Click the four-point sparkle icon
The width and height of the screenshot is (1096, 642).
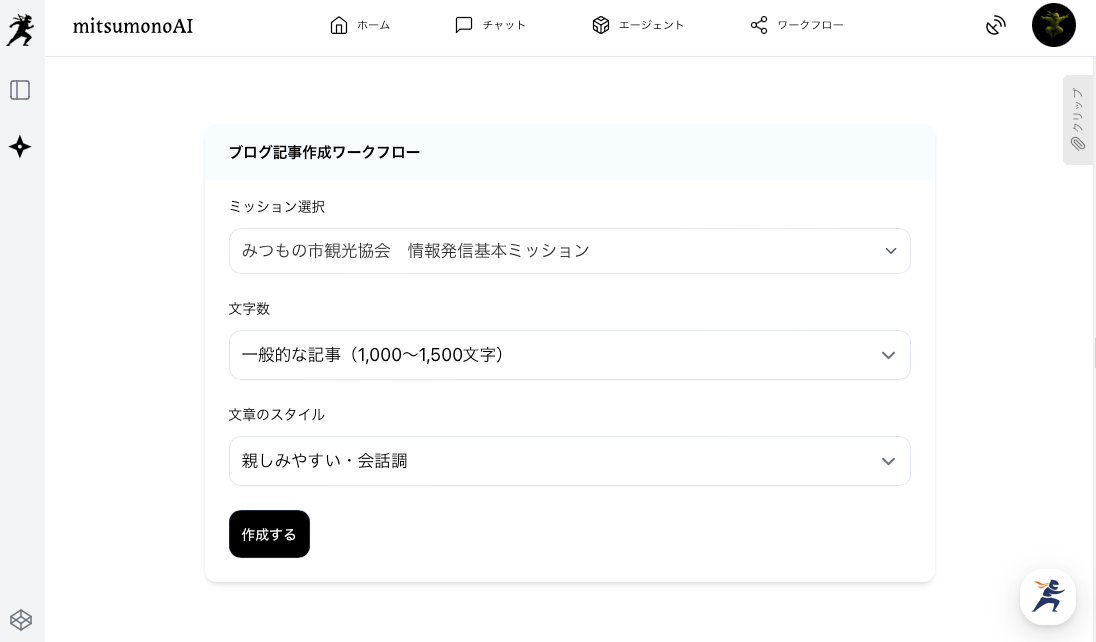(x=20, y=147)
